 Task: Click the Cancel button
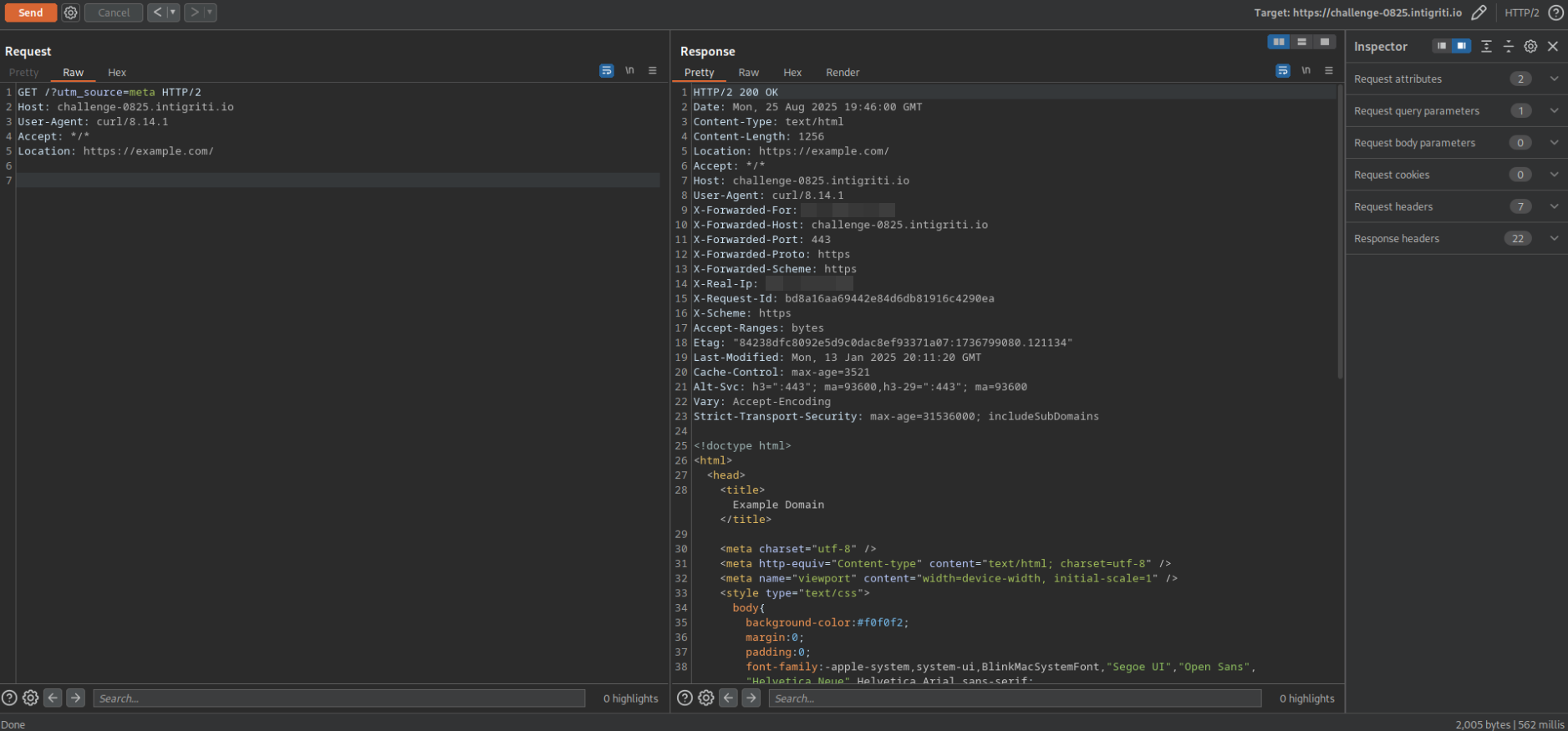114,13
